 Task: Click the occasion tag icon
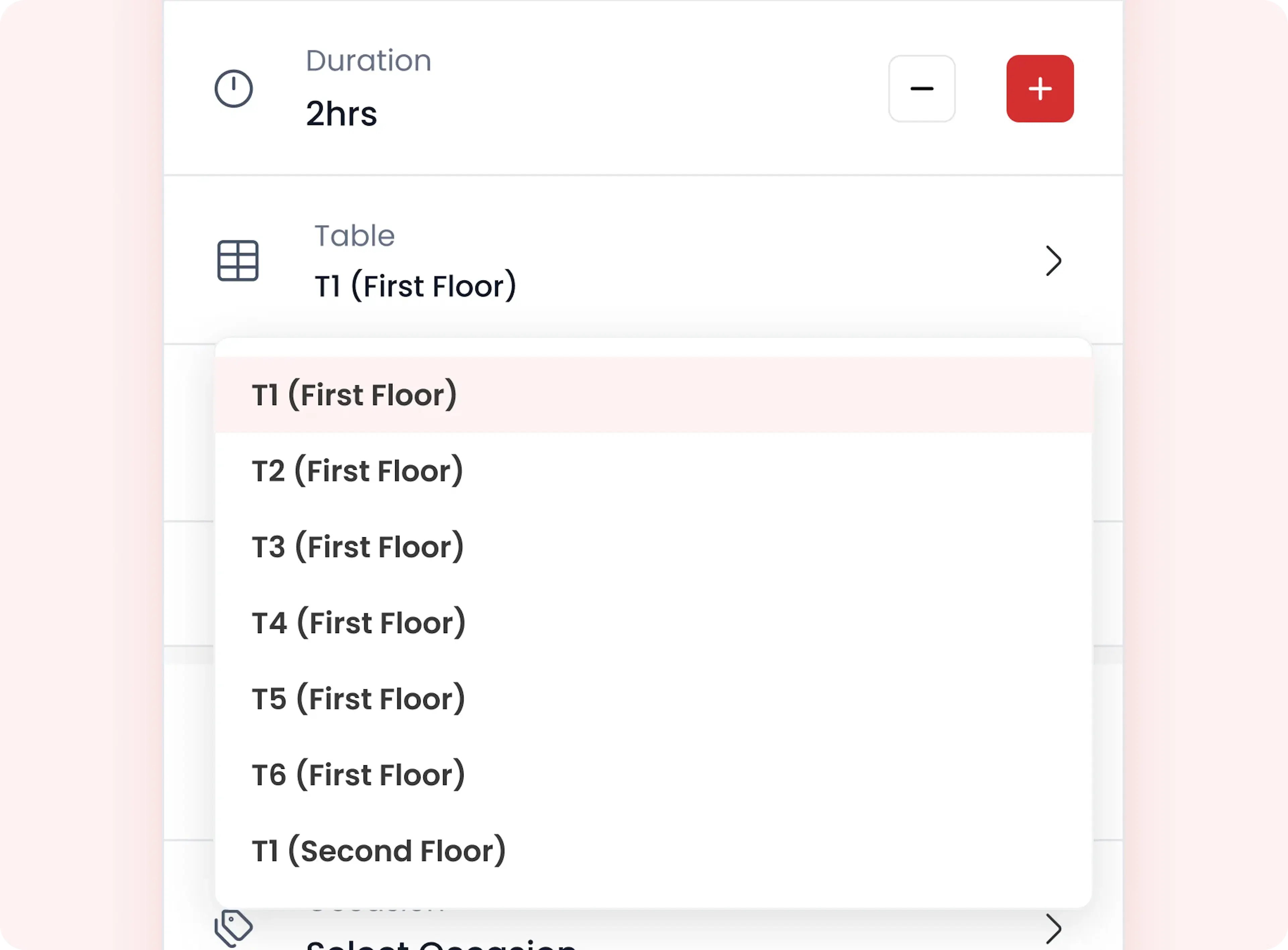[233, 928]
